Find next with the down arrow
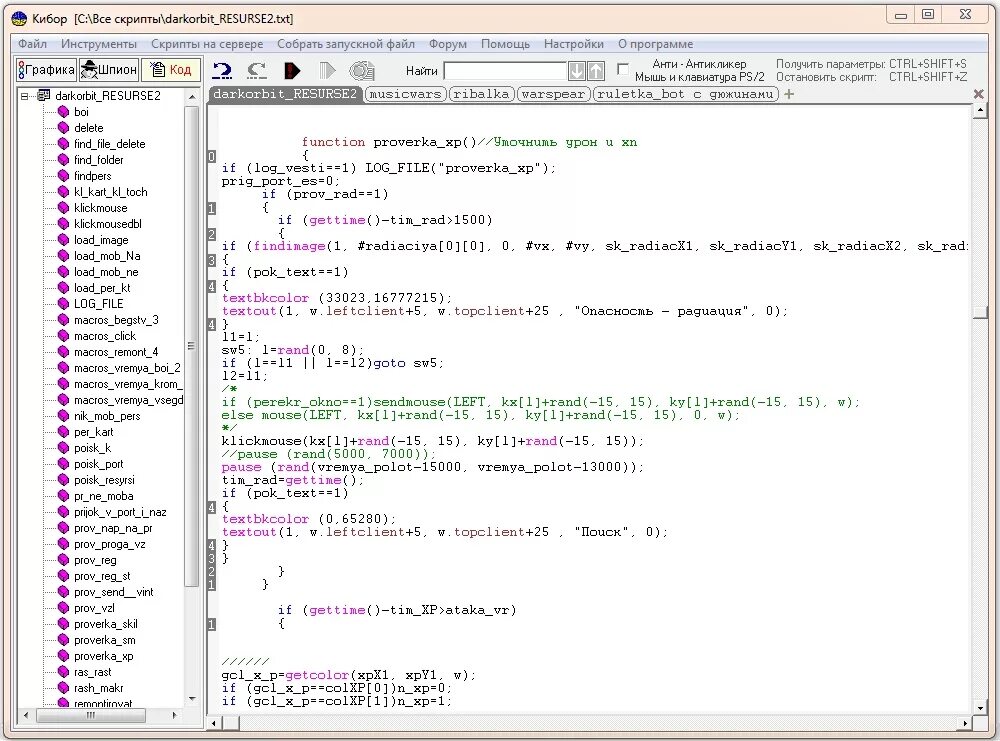The width and height of the screenshot is (1000, 741). pos(577,70)
